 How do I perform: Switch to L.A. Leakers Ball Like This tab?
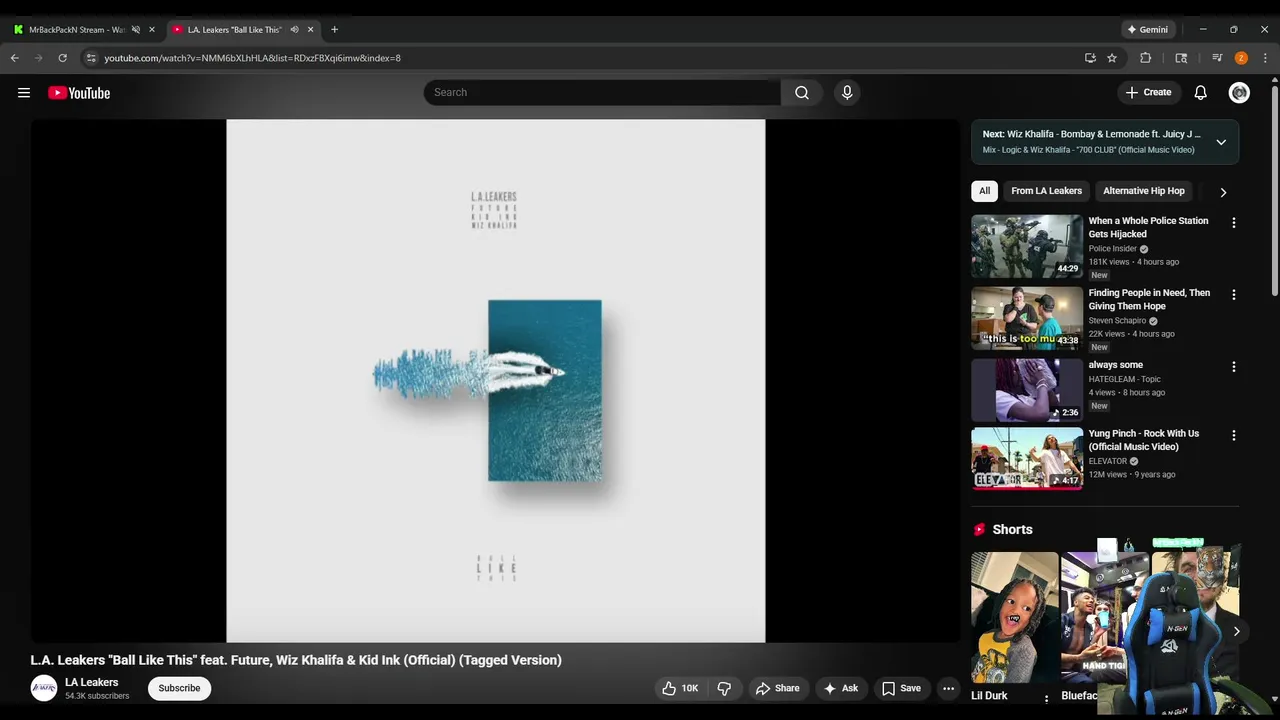click(x=235, y=30)
